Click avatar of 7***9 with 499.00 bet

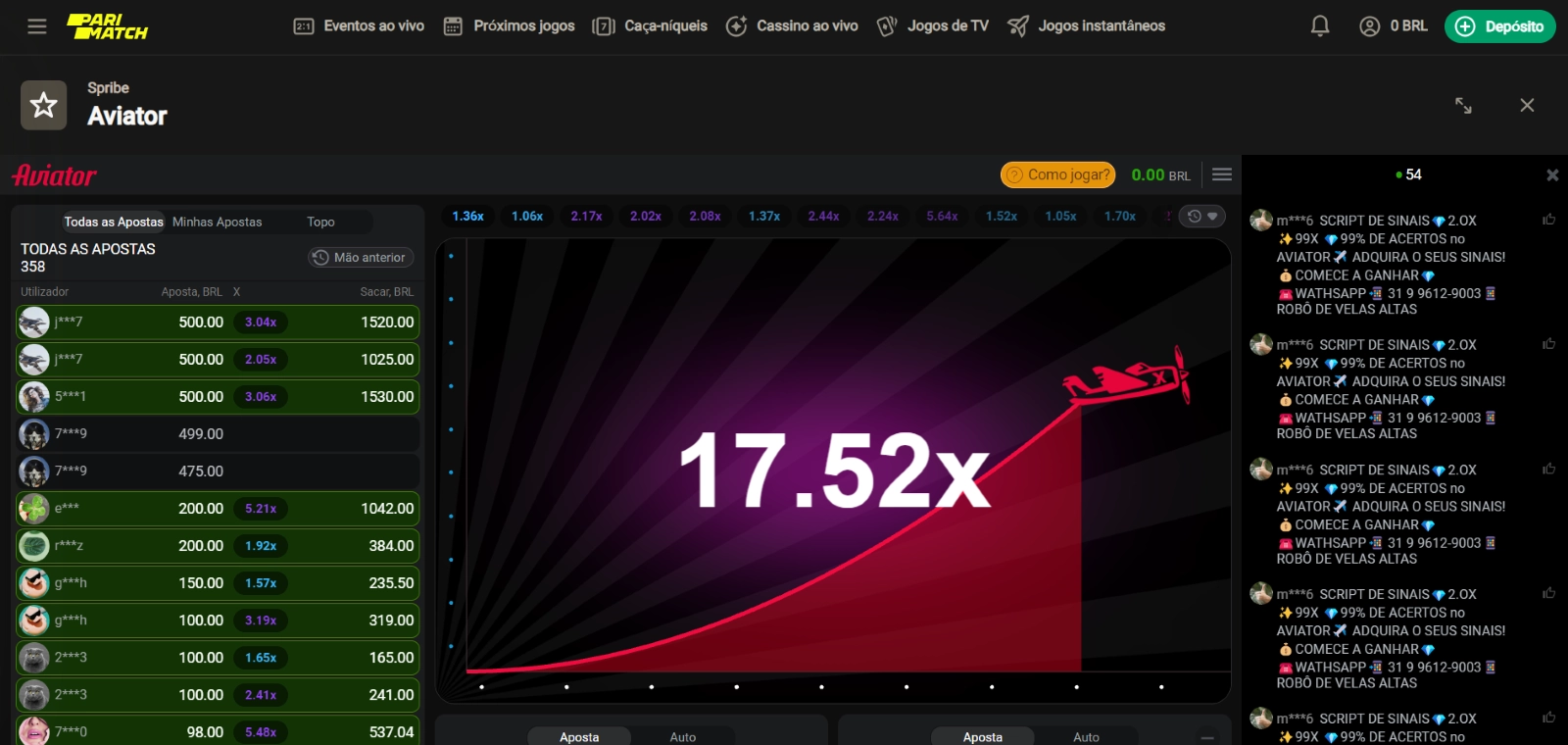(x=34, y=433)
